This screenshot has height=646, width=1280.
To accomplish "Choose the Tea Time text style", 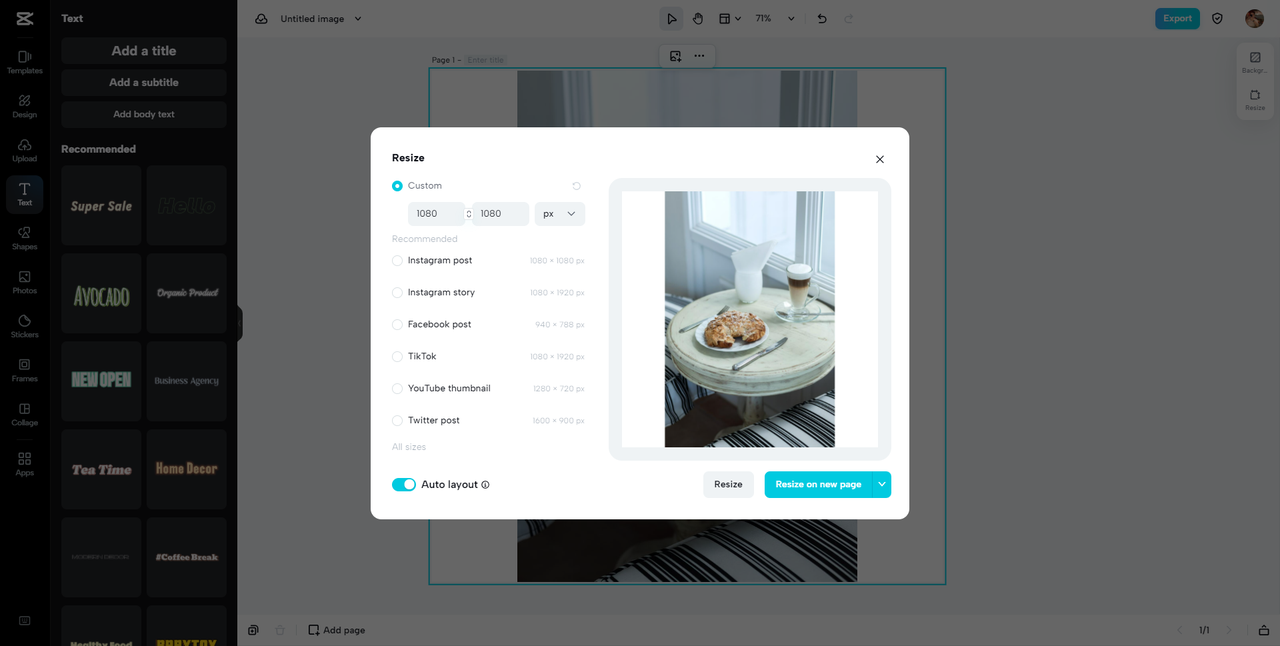I will coord(101,469).
